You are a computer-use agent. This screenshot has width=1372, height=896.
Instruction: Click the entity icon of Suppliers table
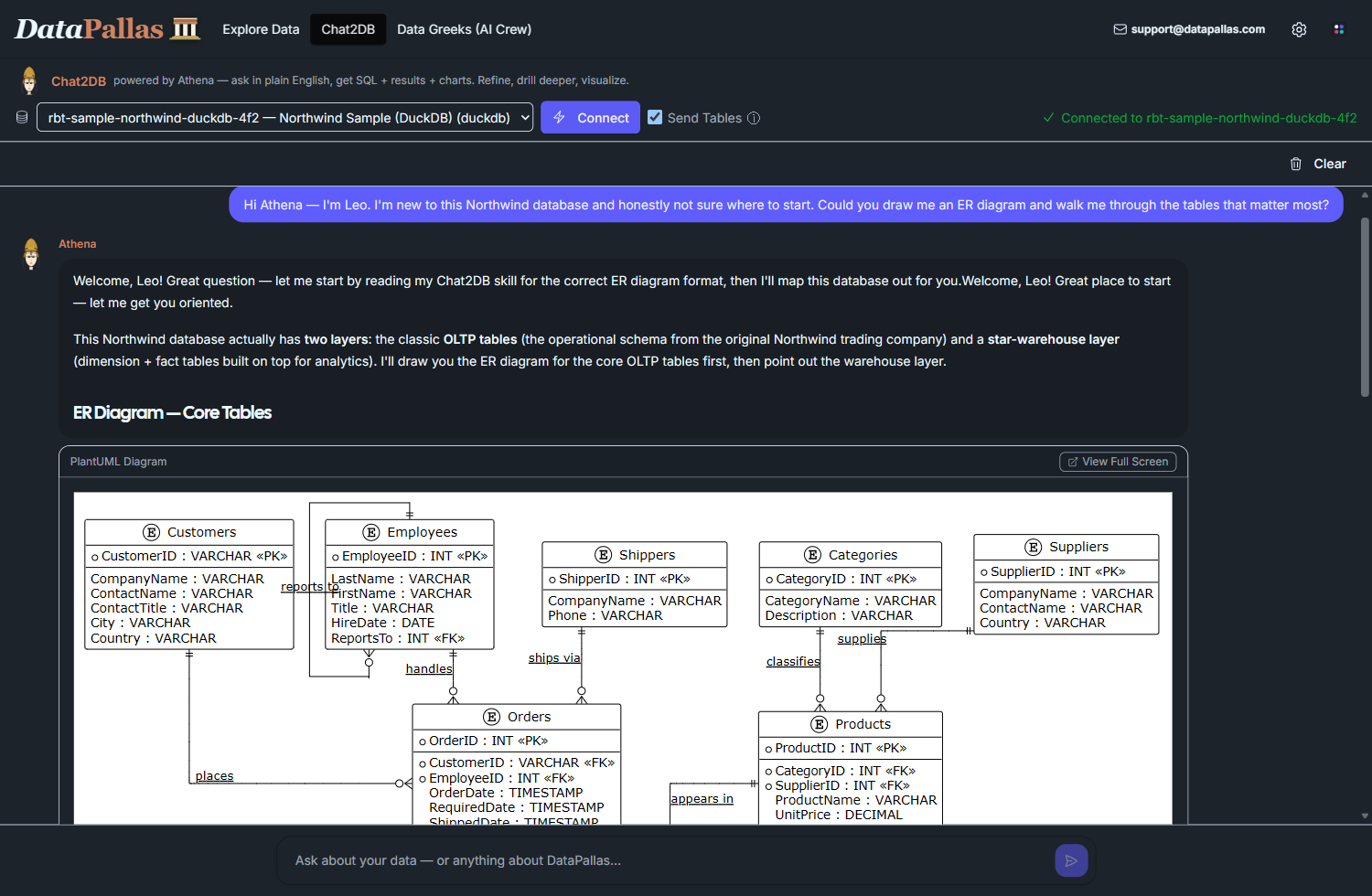click(1034, 547)
